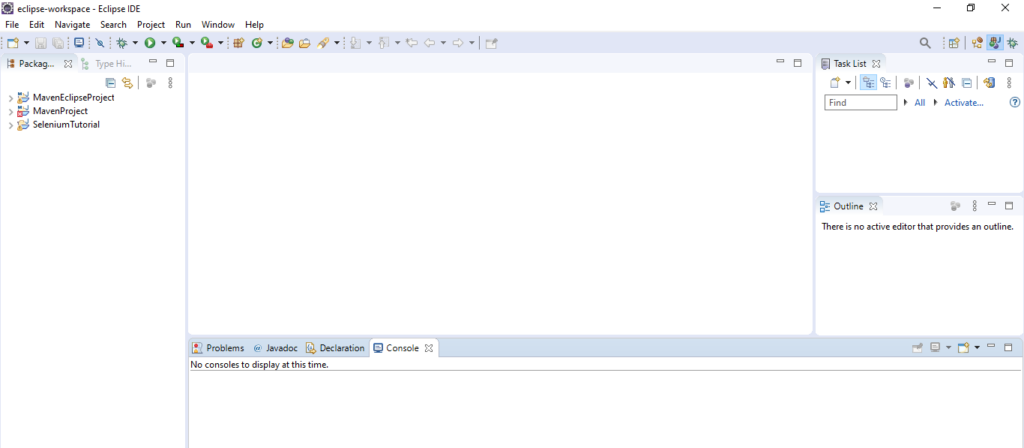The width and height of the screenshot is (1024, 448).
Task: Click the New wizard toolbar icon
Action: (12, 43)
